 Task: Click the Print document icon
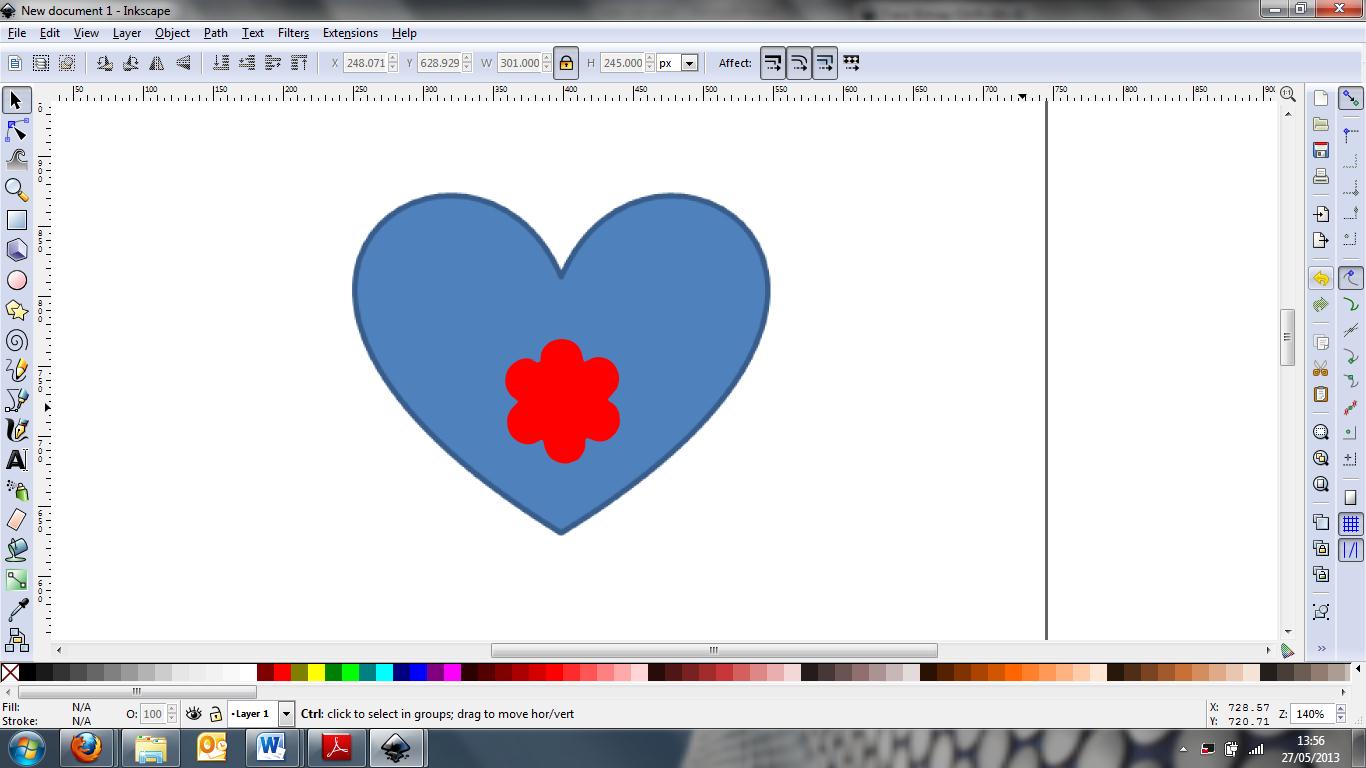pyautogui.click(x=1321, y=176)
